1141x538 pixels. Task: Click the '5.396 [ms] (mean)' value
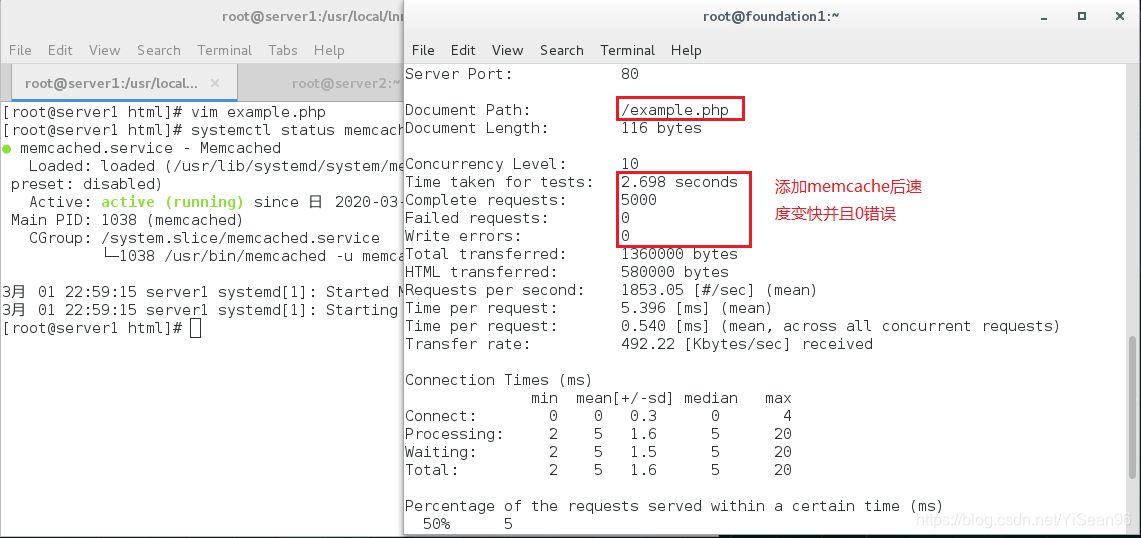click(x=696, y=308)
